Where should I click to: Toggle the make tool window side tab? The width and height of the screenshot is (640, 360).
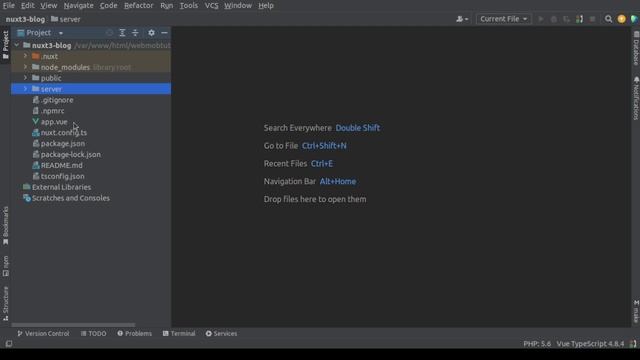click(636, 311)
